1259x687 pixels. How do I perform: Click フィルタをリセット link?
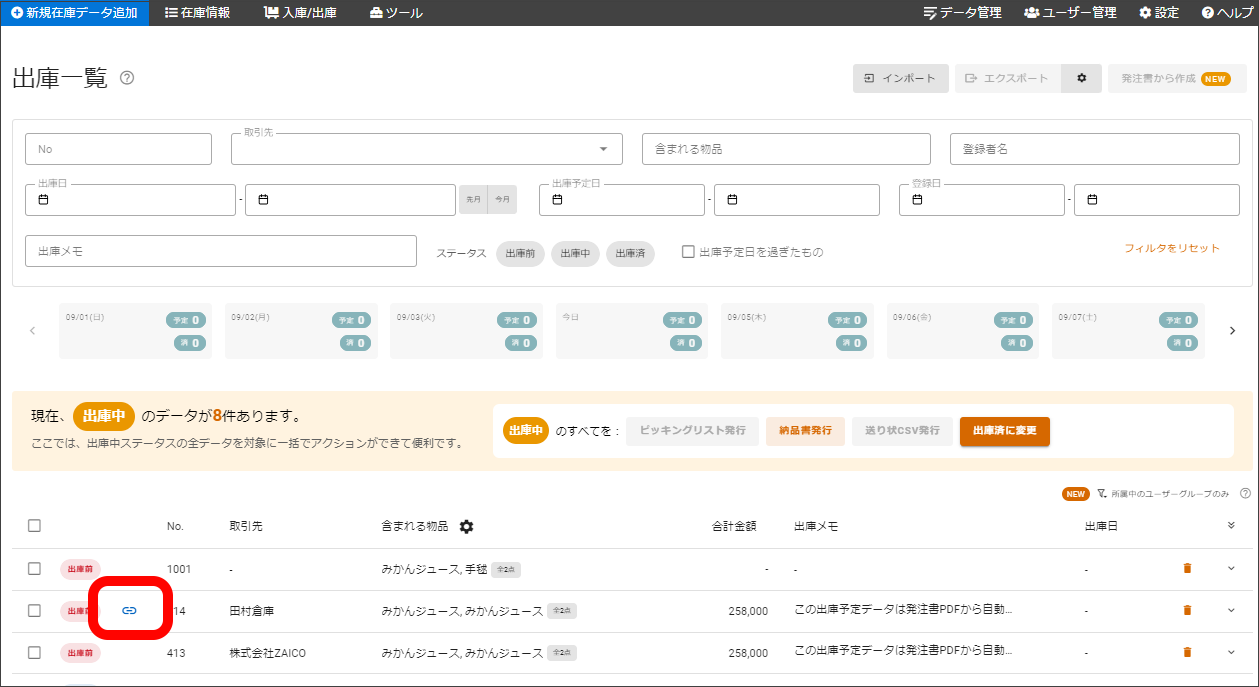click(x=1172, y=248)
